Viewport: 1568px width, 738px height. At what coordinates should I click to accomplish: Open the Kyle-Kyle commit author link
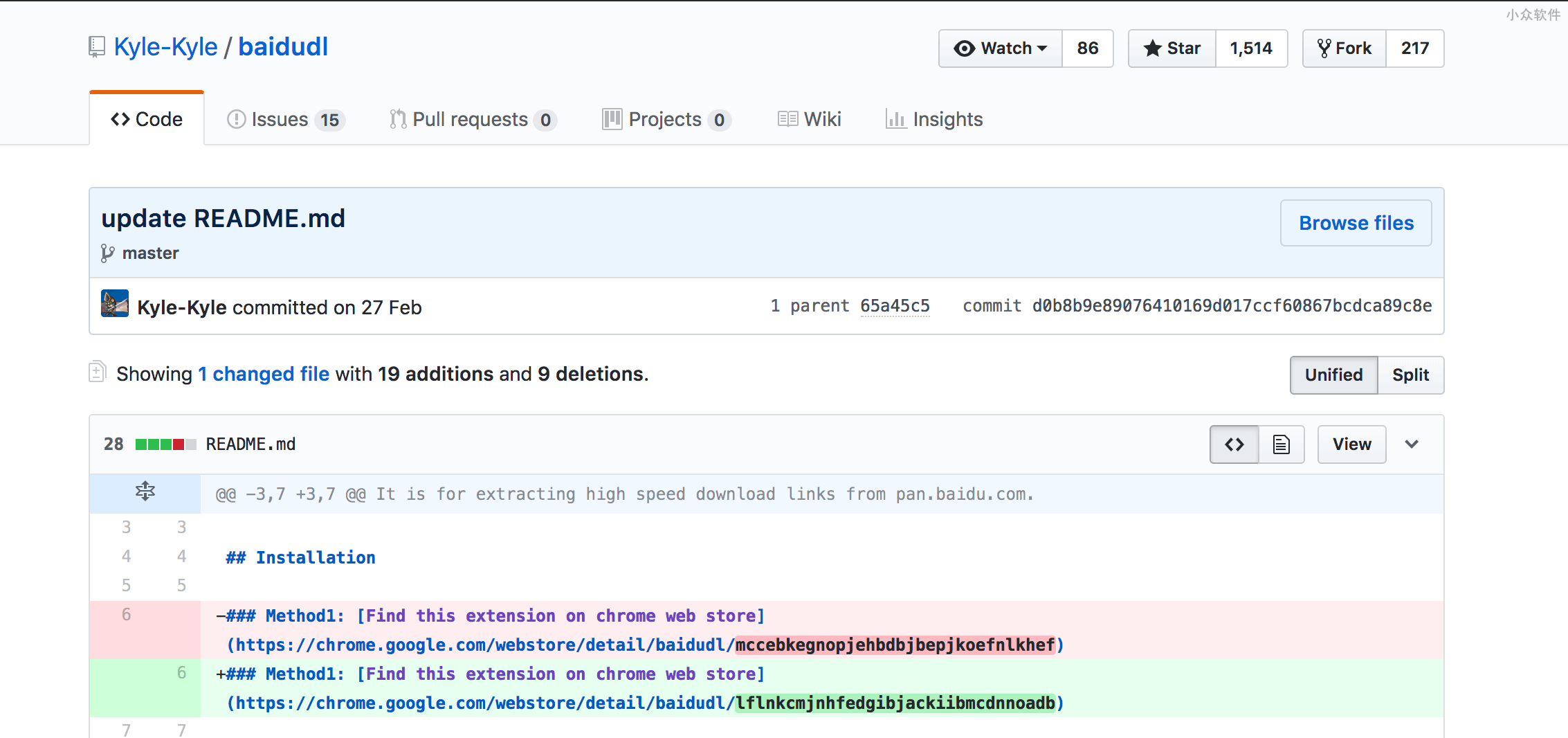182,307
